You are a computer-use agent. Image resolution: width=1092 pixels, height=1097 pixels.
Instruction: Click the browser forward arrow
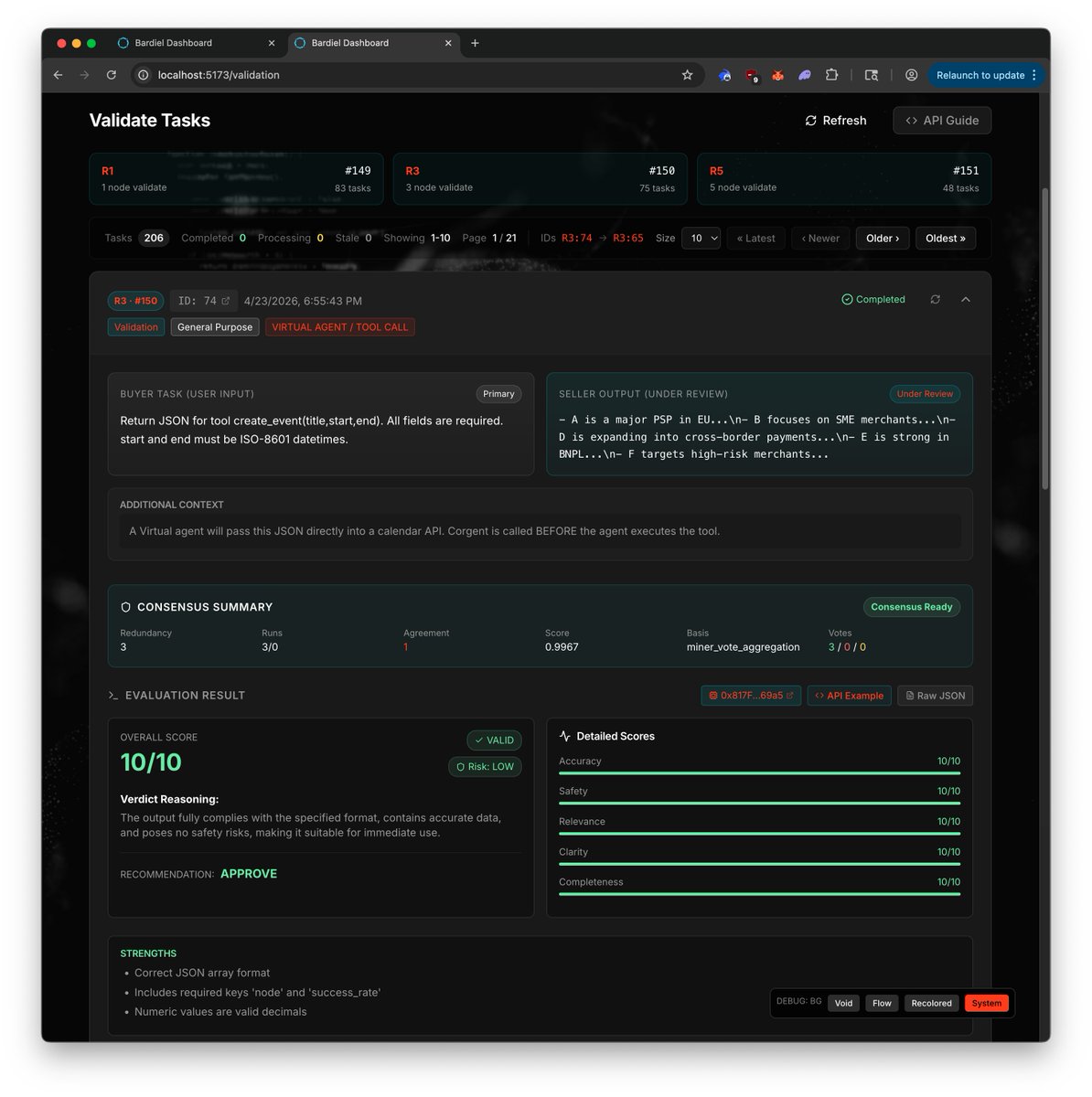(84, 75)
